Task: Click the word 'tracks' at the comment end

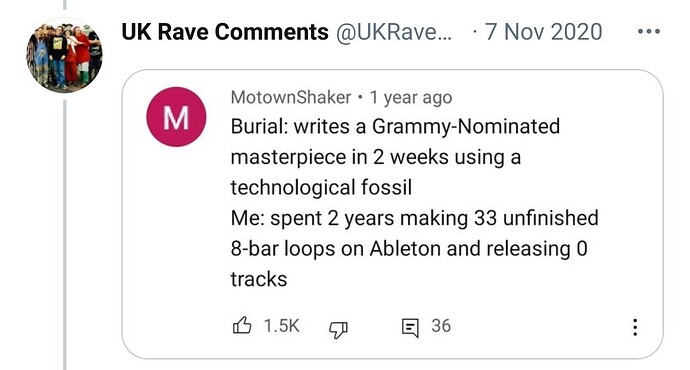Action: click(259, 279)
